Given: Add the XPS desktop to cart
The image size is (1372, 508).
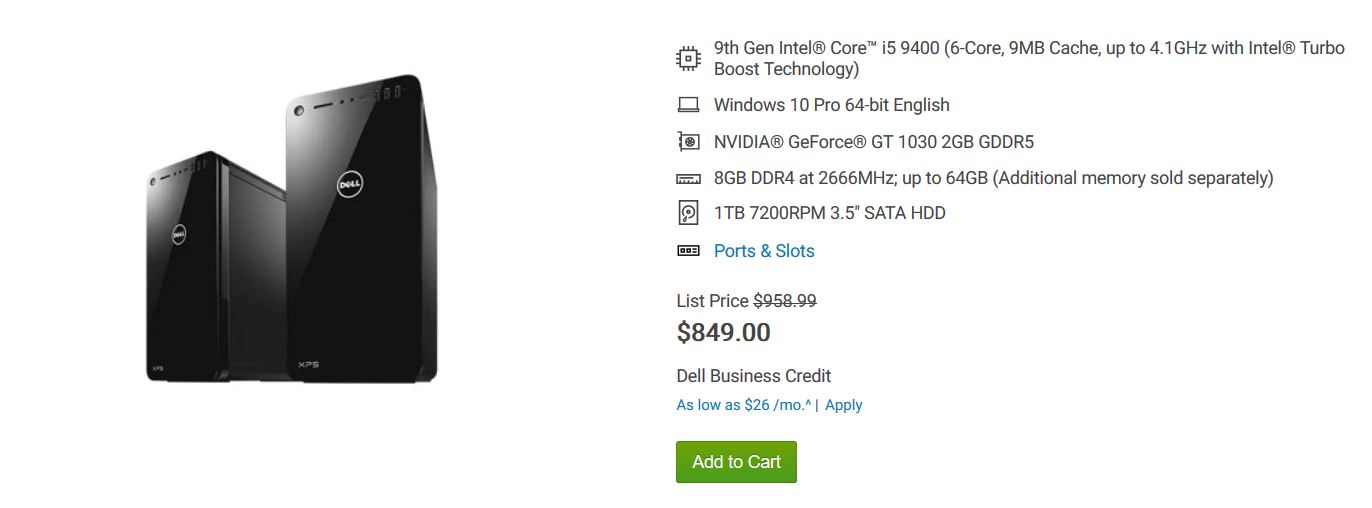Looking at the screenshot, I should tap(736, 462).
